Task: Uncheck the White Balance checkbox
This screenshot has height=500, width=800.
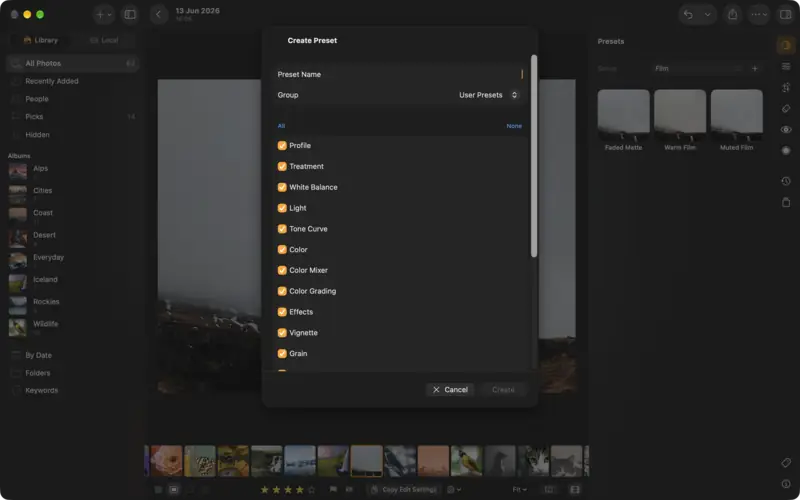Action: click(282, 187)
